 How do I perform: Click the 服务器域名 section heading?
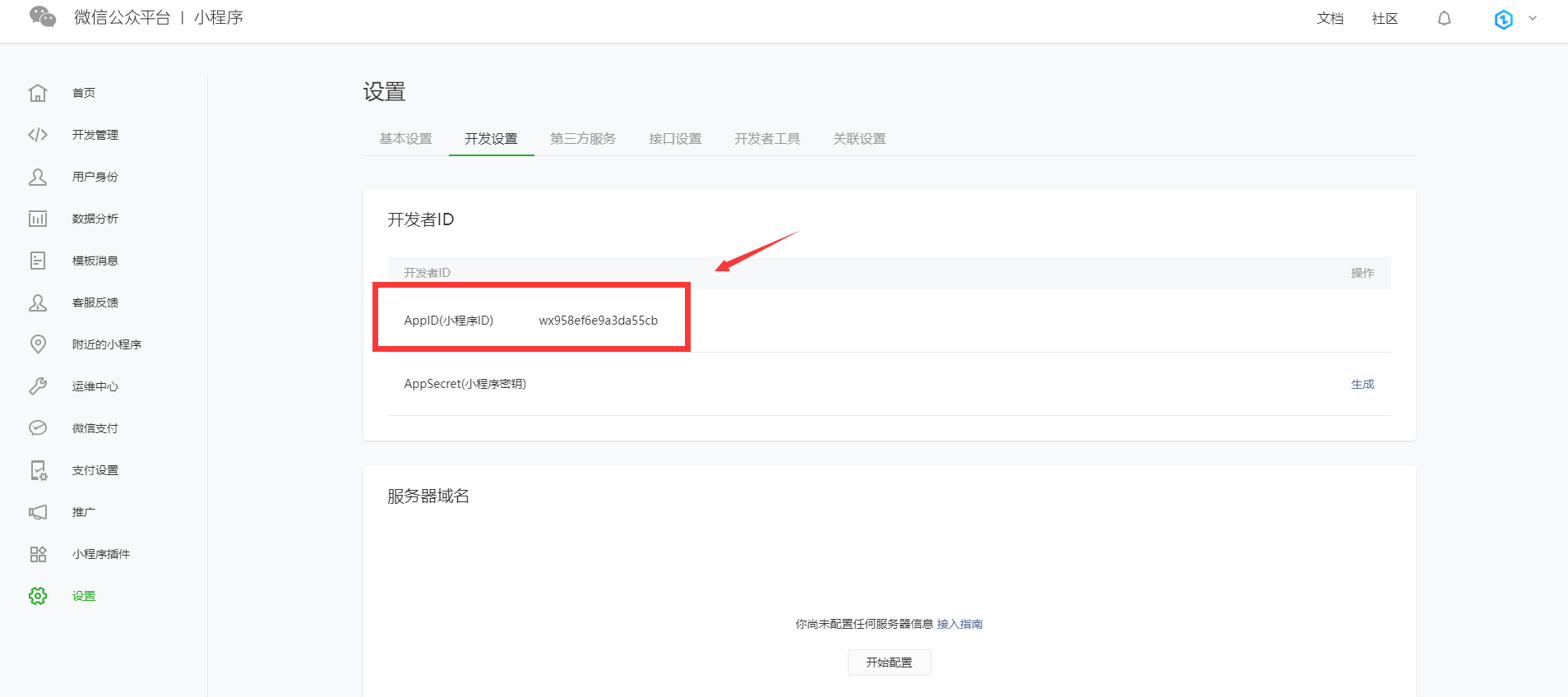pos(428,496)
